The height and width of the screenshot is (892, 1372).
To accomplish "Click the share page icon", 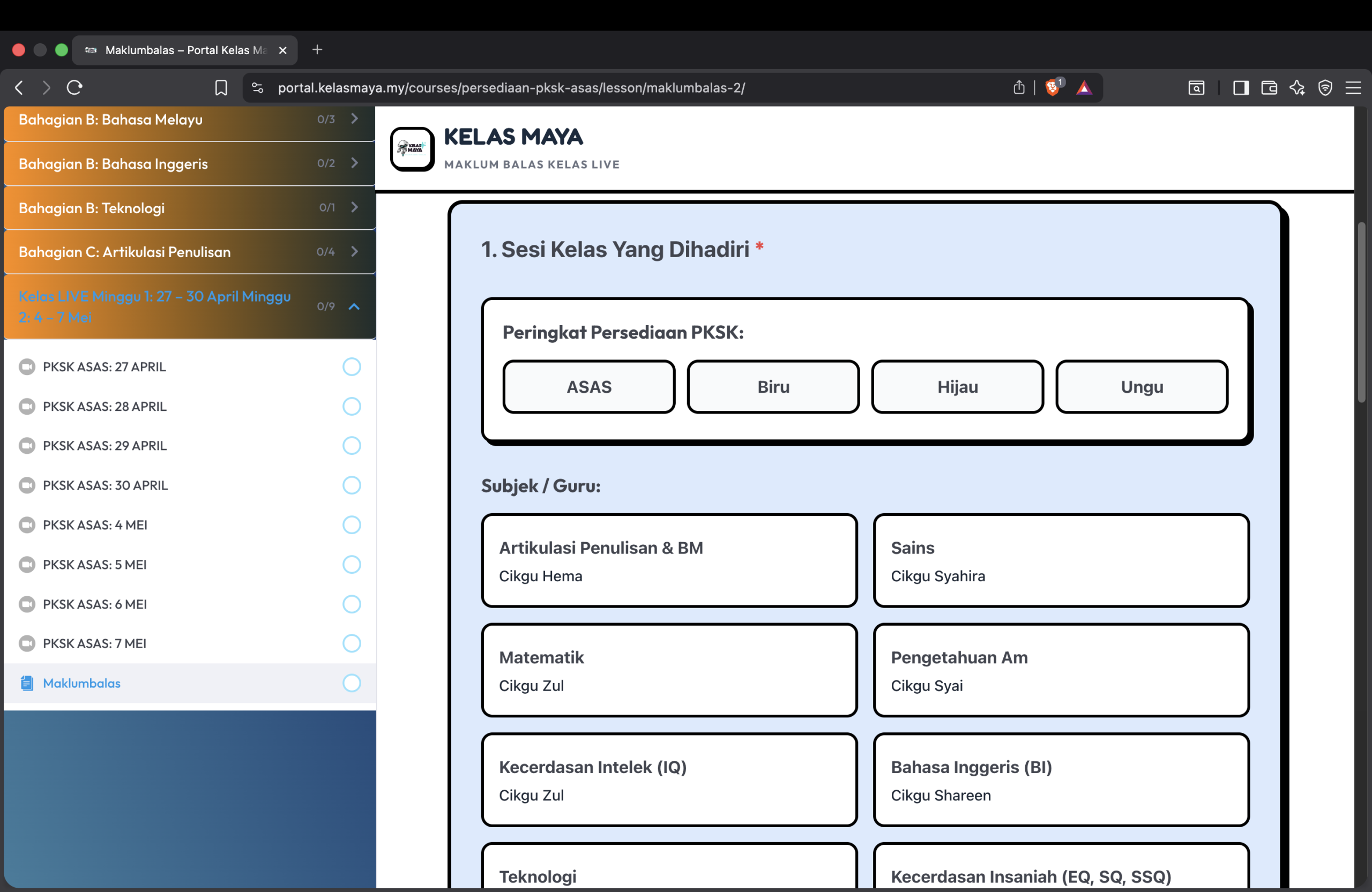I will [1019, 87].
